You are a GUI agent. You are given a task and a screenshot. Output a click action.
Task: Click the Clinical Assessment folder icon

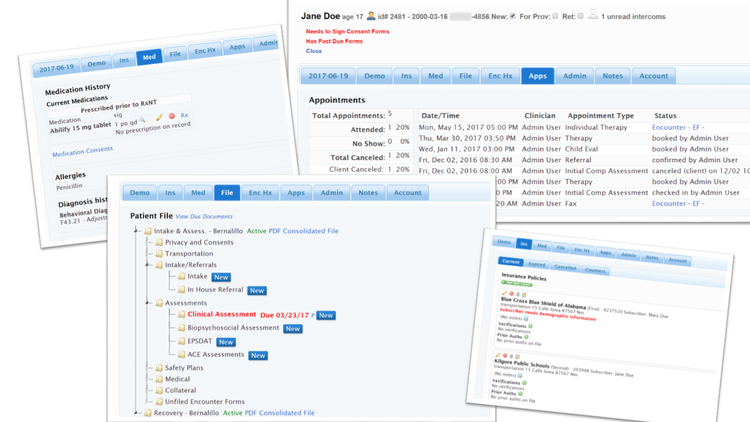[x=181, y=315]
